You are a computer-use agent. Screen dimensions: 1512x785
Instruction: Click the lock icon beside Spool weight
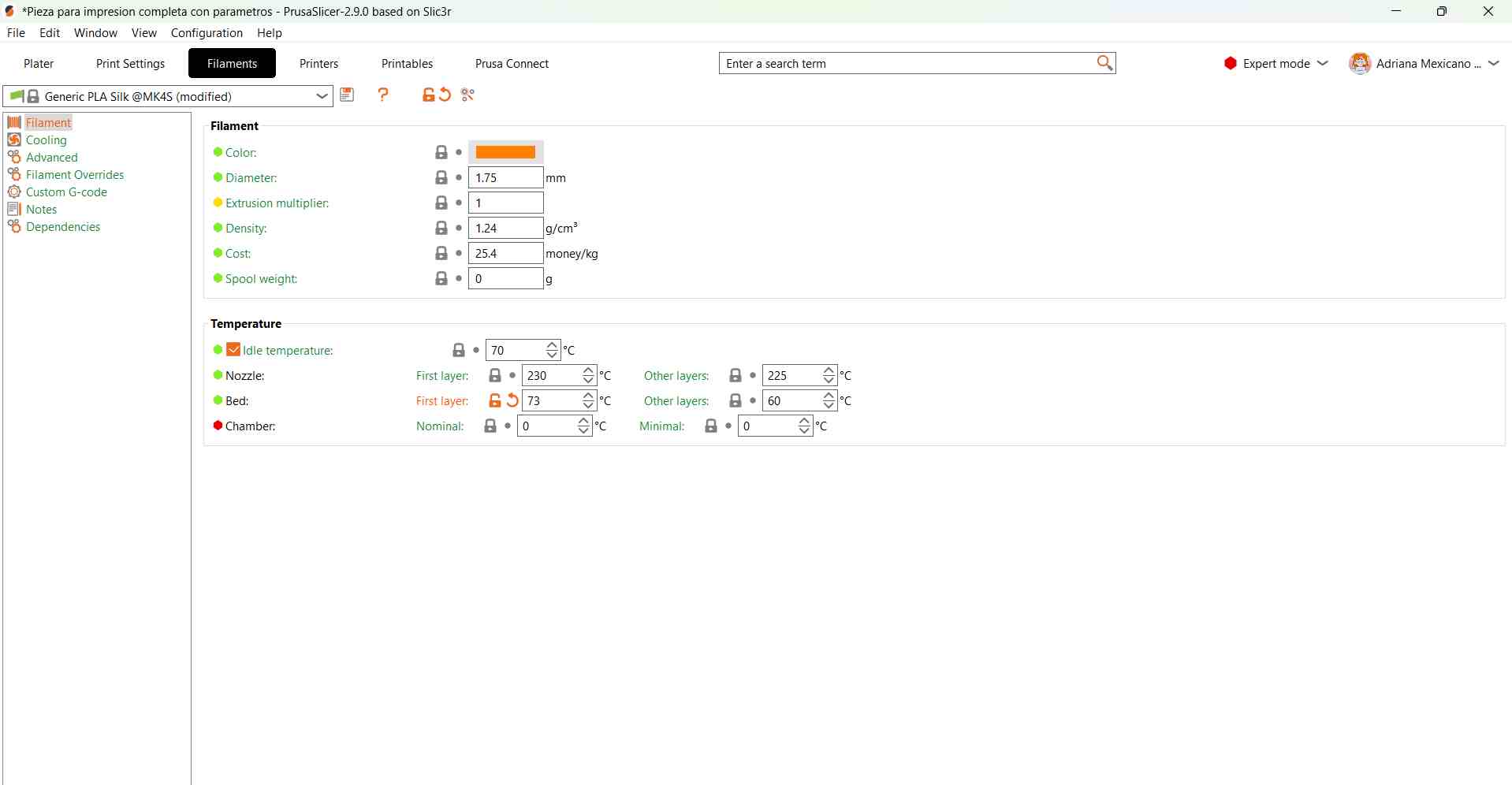442,278
